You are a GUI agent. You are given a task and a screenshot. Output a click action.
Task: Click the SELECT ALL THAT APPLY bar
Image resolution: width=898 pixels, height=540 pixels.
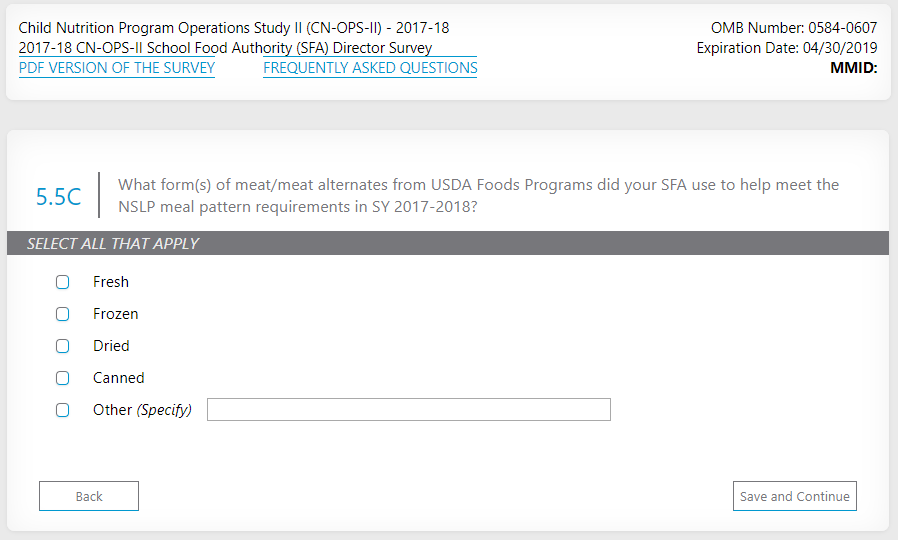[447, 243]
